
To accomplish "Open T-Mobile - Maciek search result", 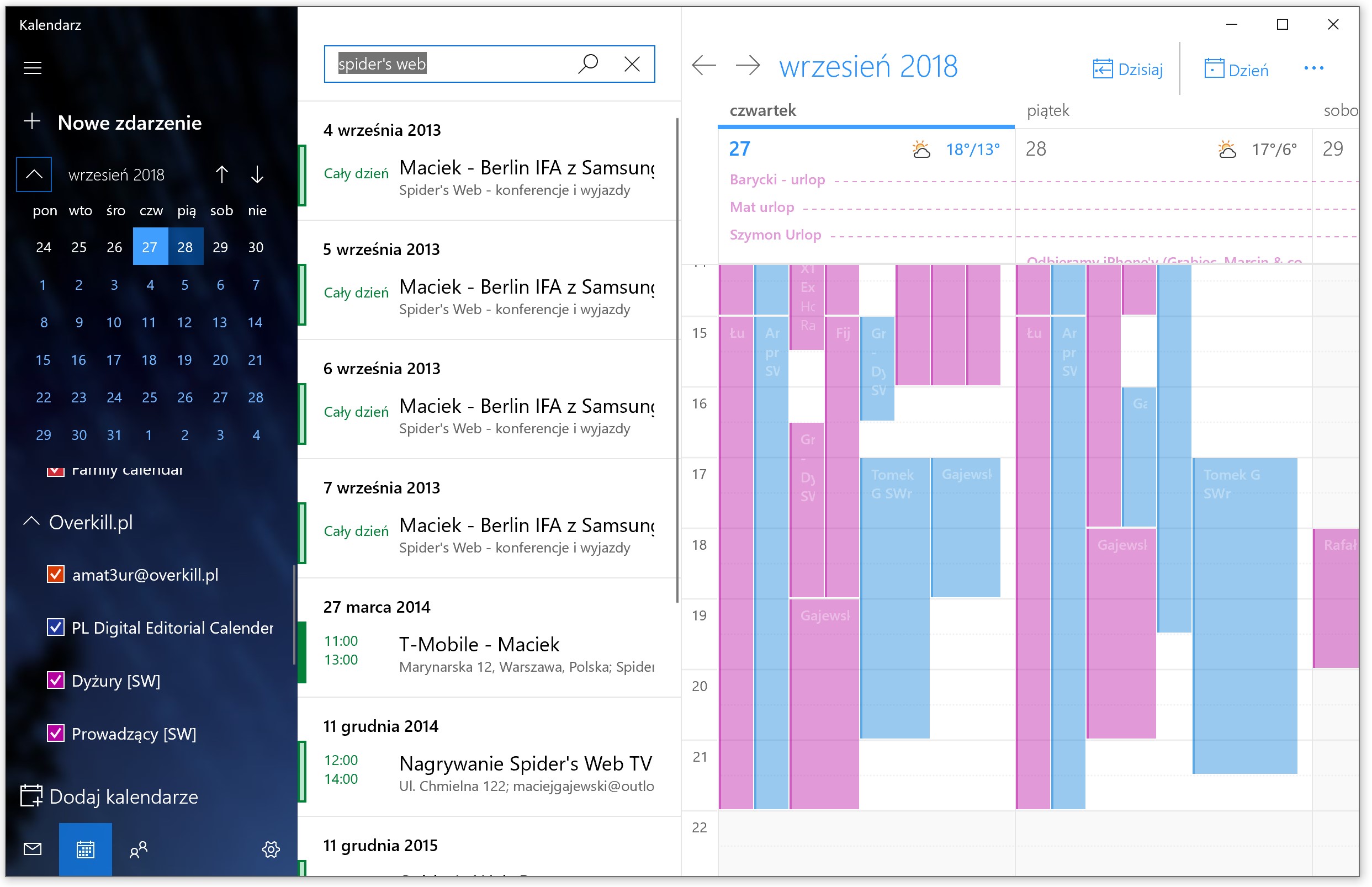I will pos(489,639).
